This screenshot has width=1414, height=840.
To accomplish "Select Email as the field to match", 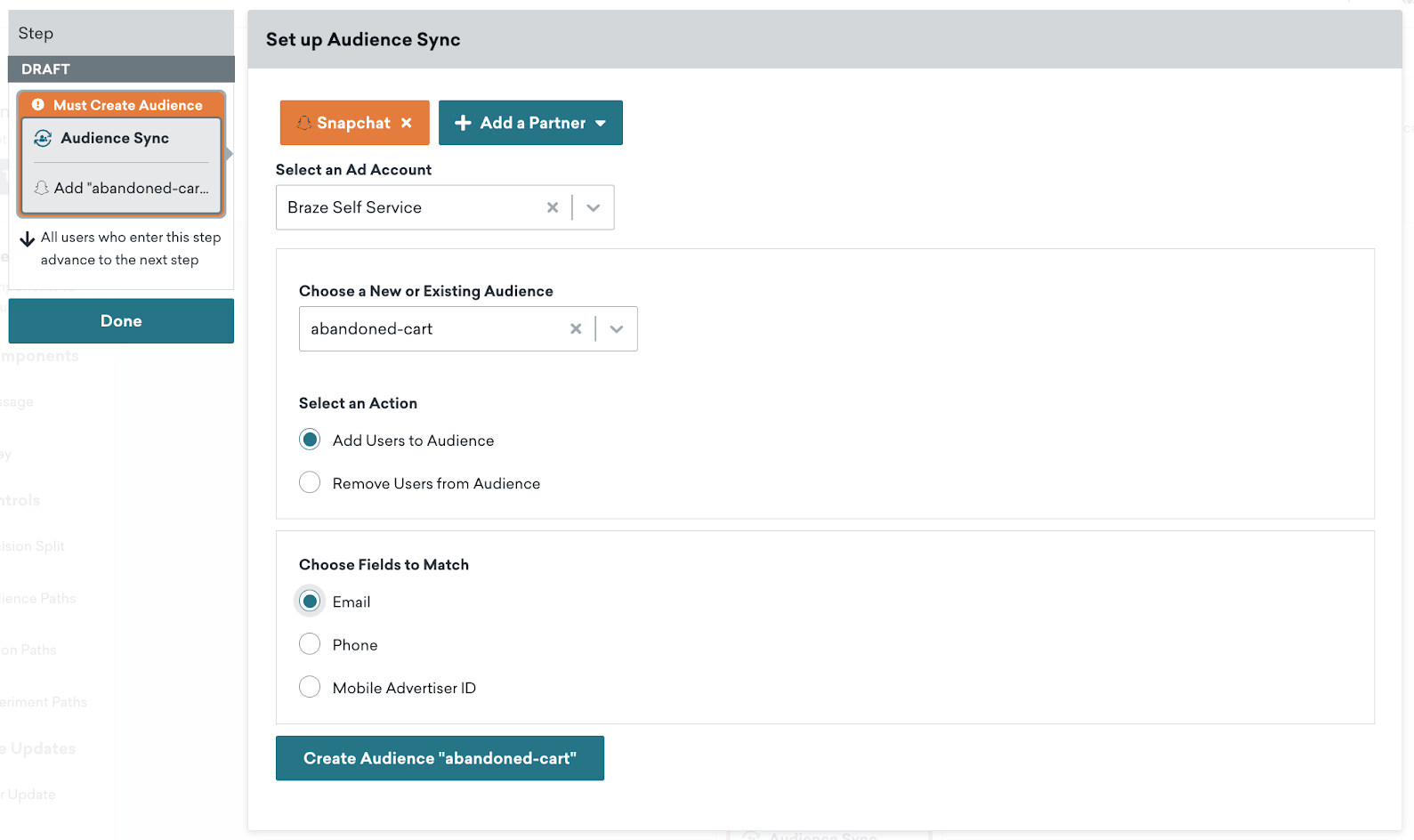I will (310, 602).
